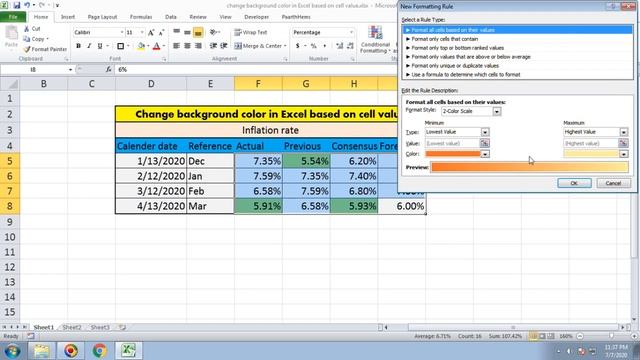Open Conditional Formatting menu
The height and width of the screenshot is (360, 640).
[x=375, y=40]
